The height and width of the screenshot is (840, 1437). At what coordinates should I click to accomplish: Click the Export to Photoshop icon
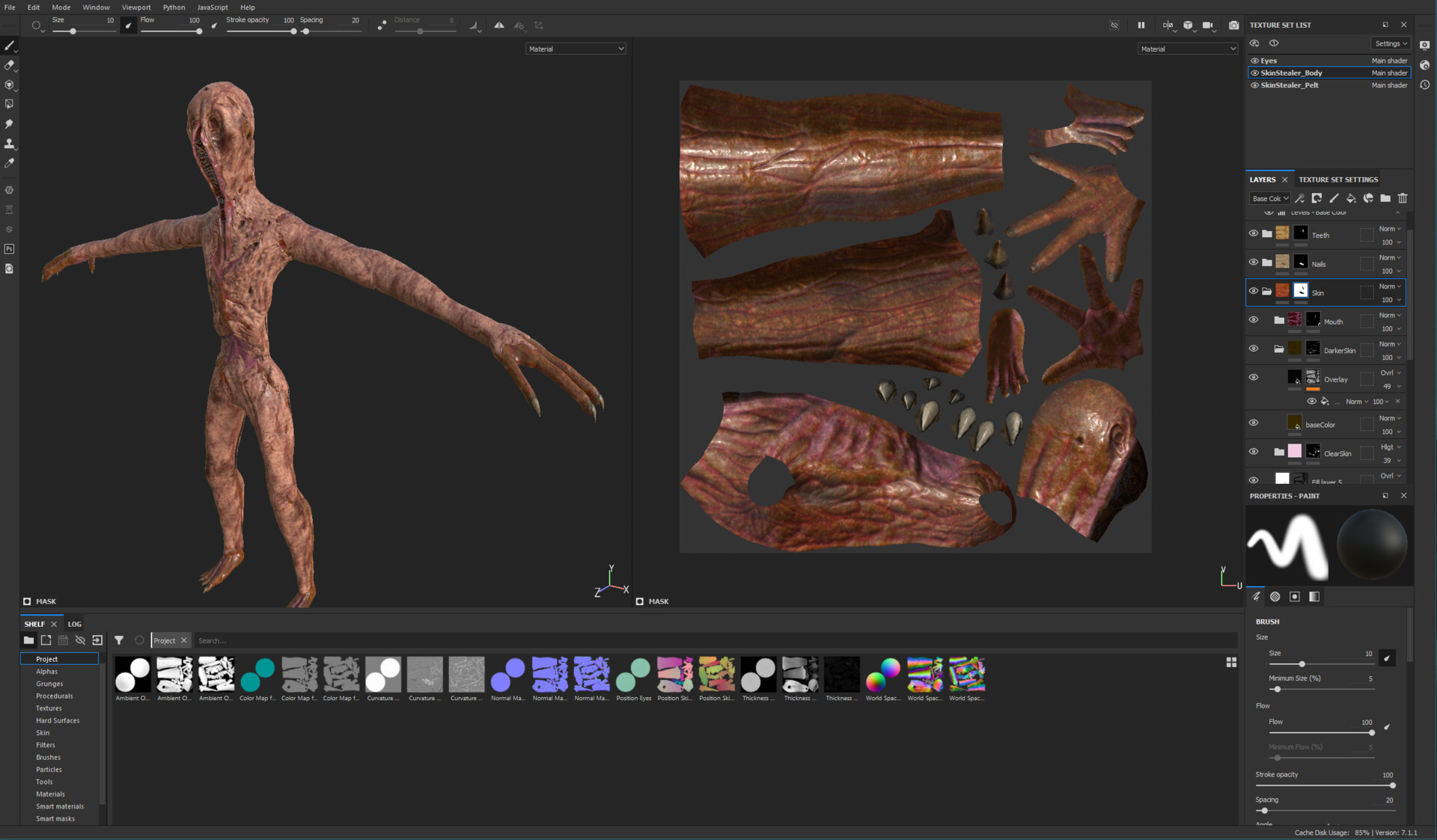pyautogui.click(x=10, y=249)
